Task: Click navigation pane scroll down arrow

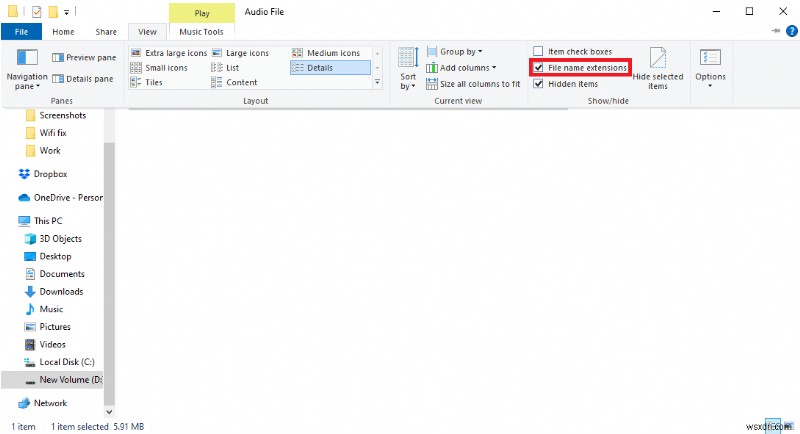Action: (109, 412)
